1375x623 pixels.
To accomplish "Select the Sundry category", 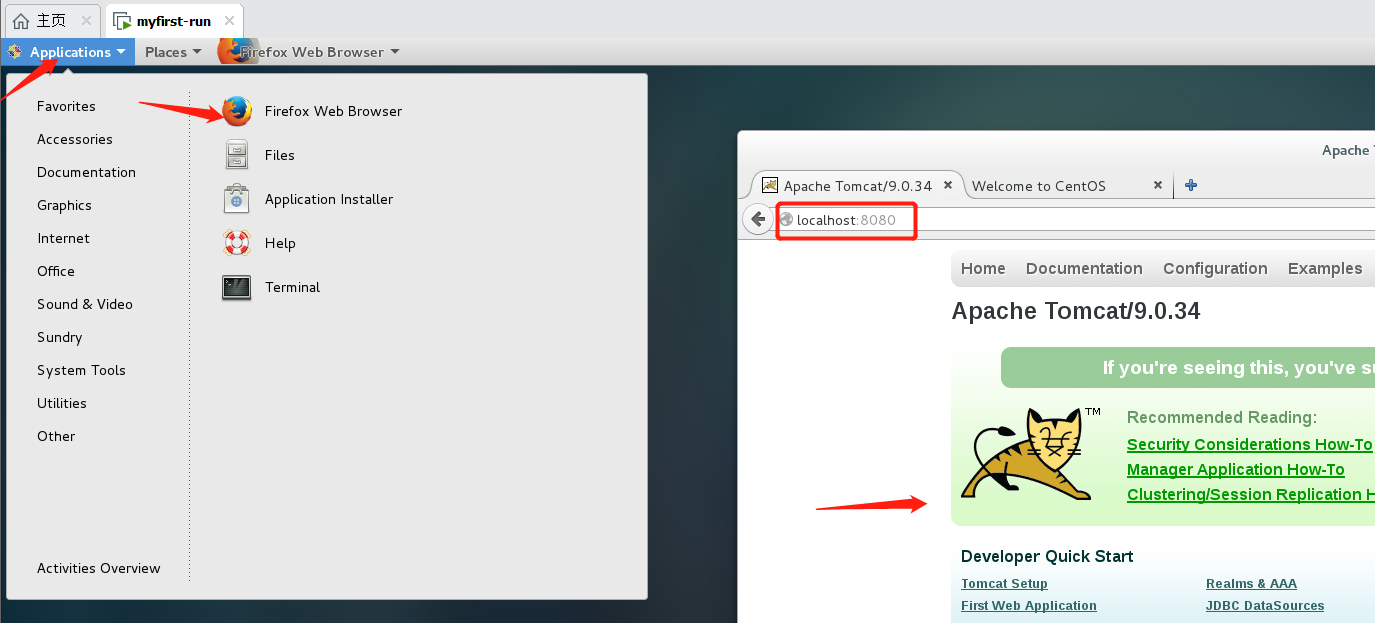I will [60, 337].
